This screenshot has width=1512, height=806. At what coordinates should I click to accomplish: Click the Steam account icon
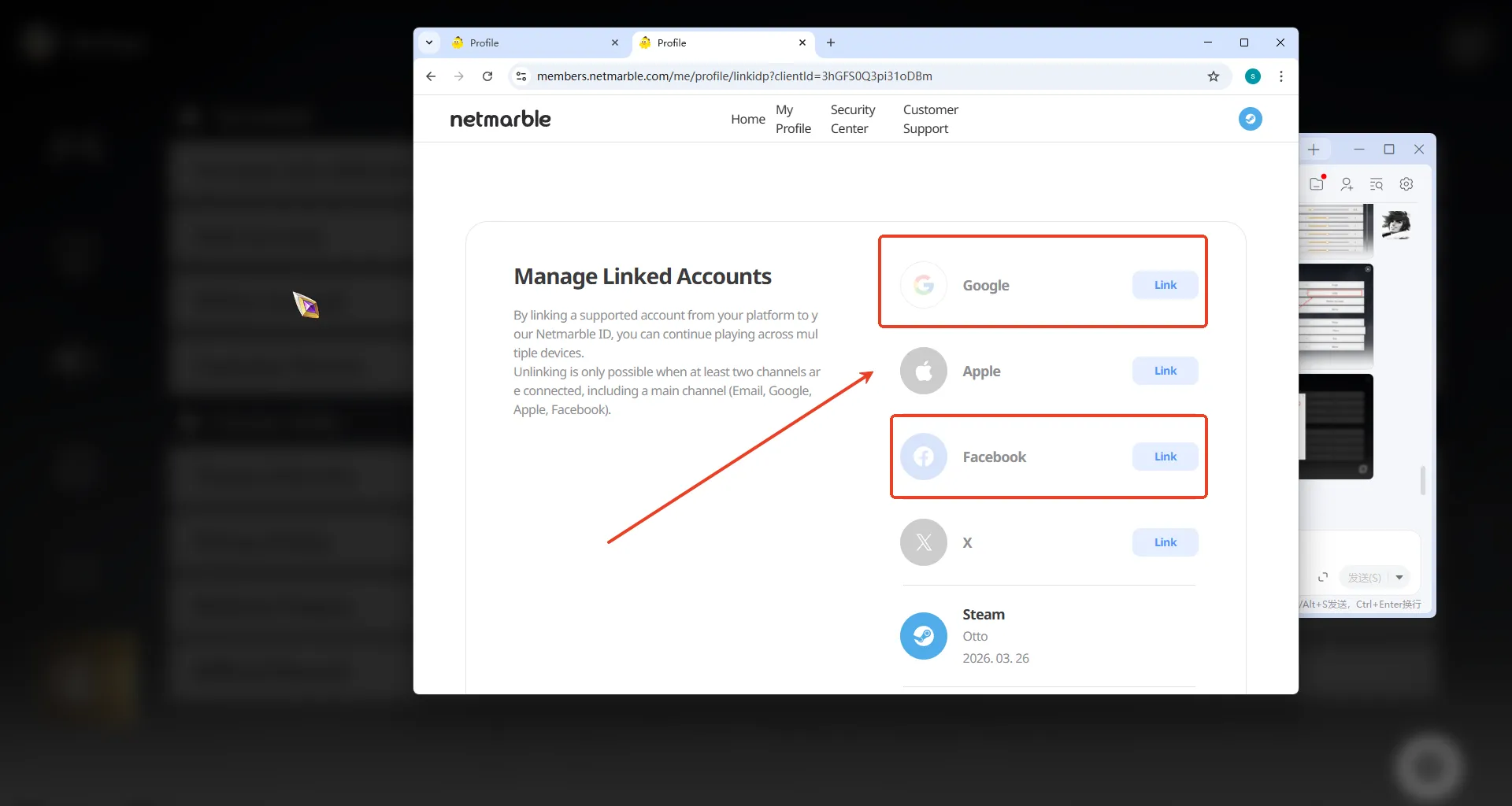pos(923,636)
